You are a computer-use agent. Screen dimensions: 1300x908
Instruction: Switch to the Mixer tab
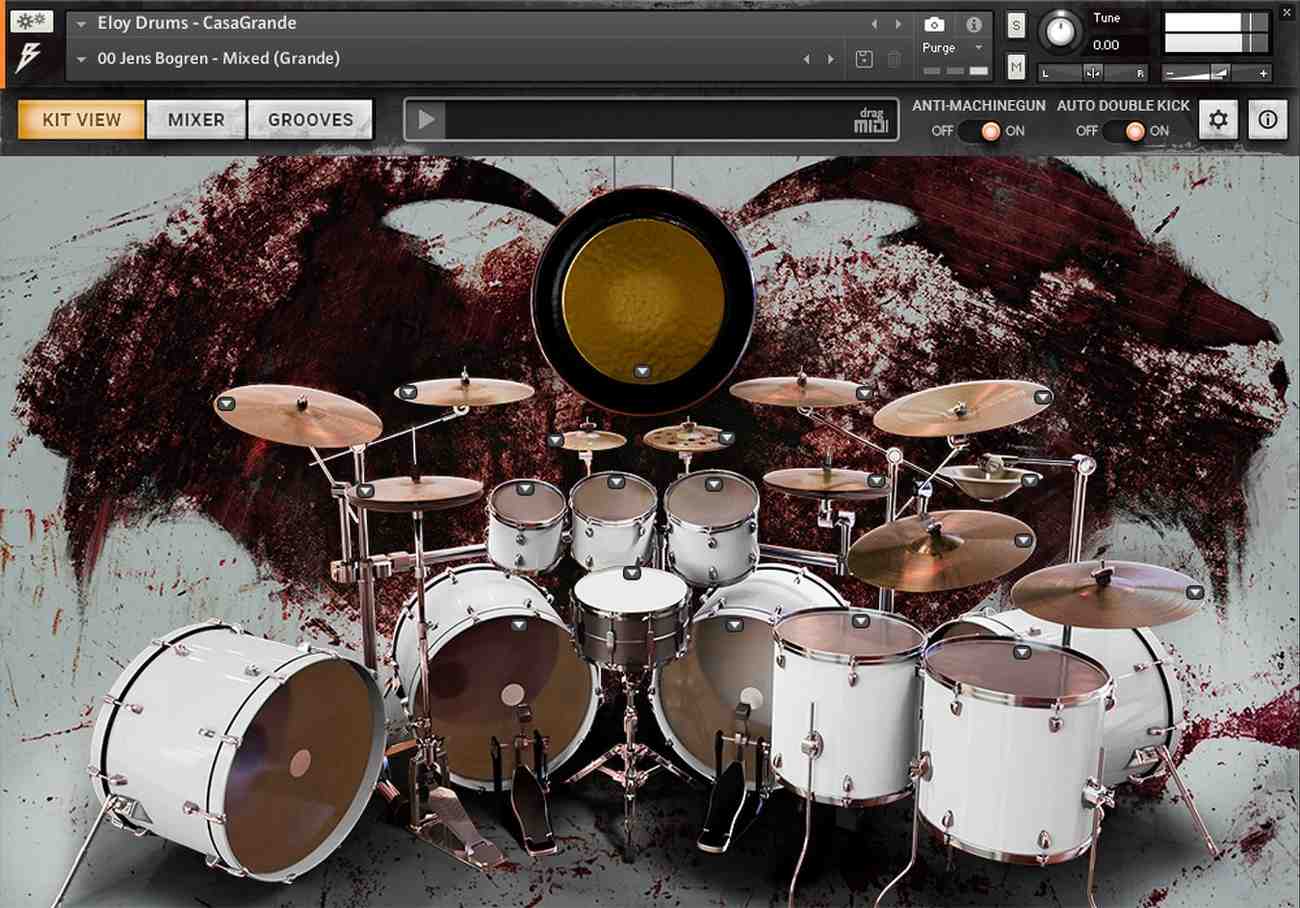click(195, 119)
